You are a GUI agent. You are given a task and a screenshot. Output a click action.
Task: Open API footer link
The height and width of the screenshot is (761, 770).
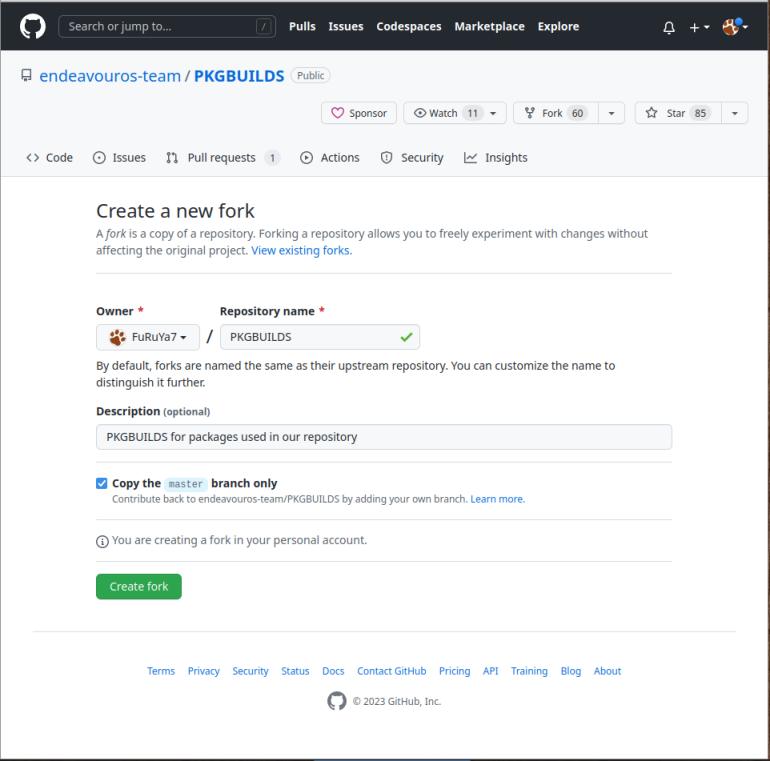click(x=490, y=671)
